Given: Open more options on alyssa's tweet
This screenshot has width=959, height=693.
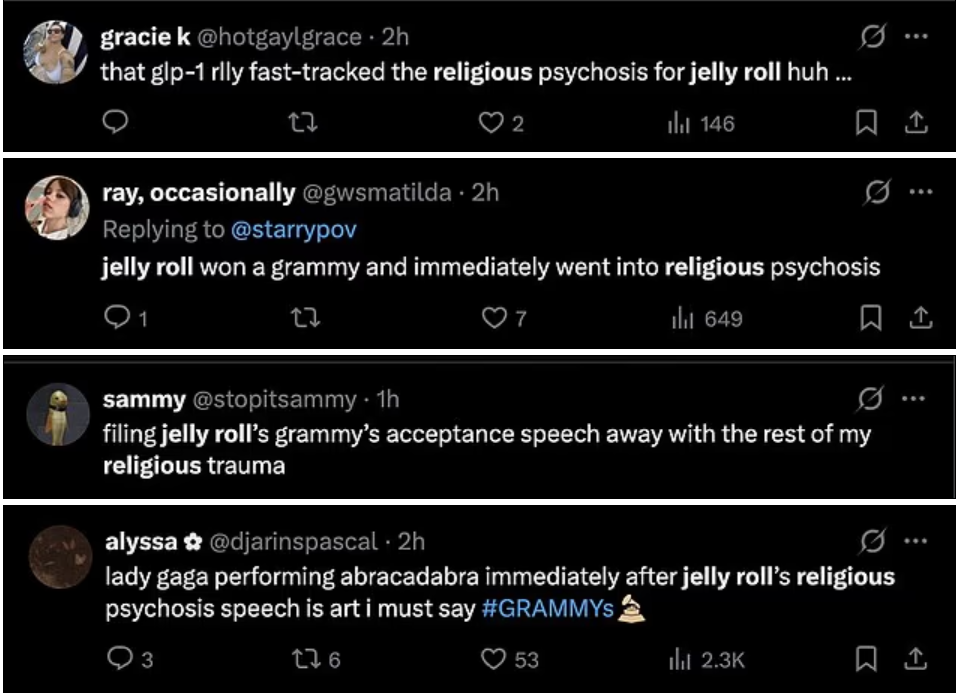Looking at the screenshot, I should [917, 538].
